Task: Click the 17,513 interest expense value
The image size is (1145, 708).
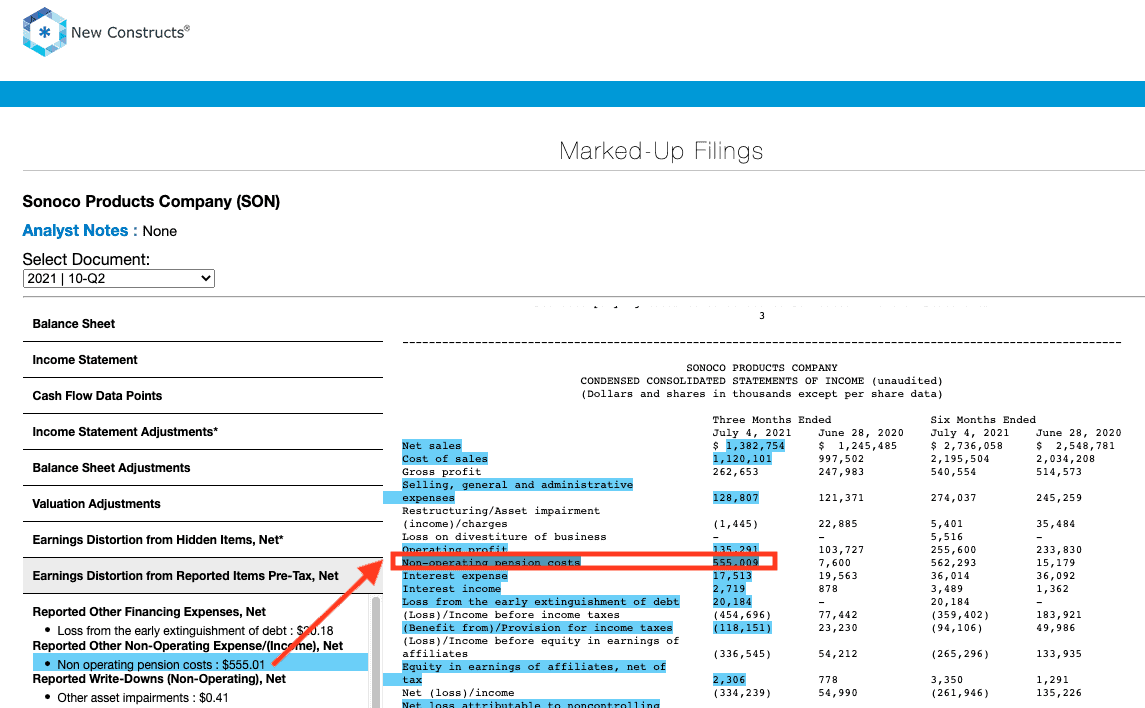Action: click(x=732, y=576)
